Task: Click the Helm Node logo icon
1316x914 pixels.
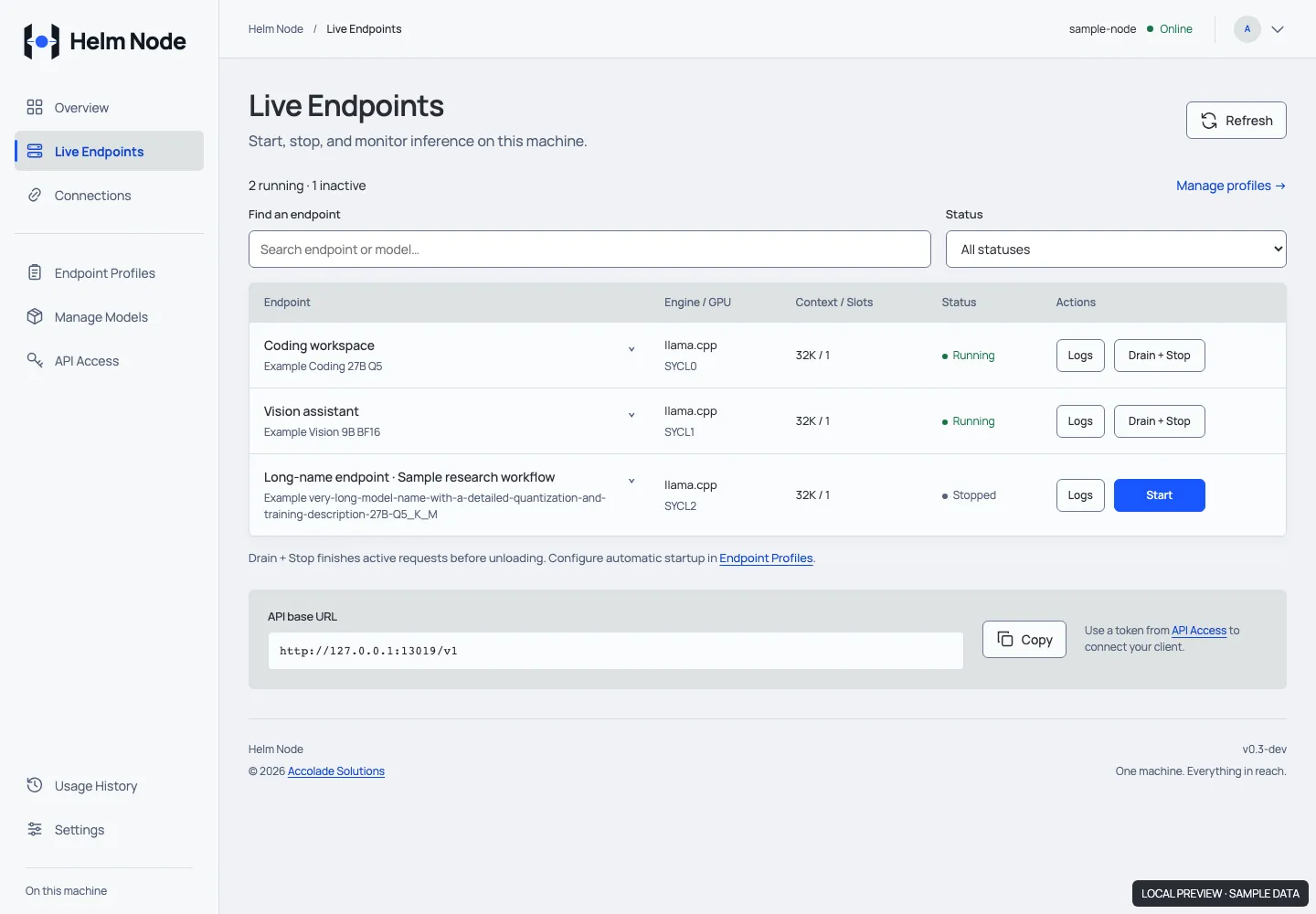Action: tap(41, 41)
